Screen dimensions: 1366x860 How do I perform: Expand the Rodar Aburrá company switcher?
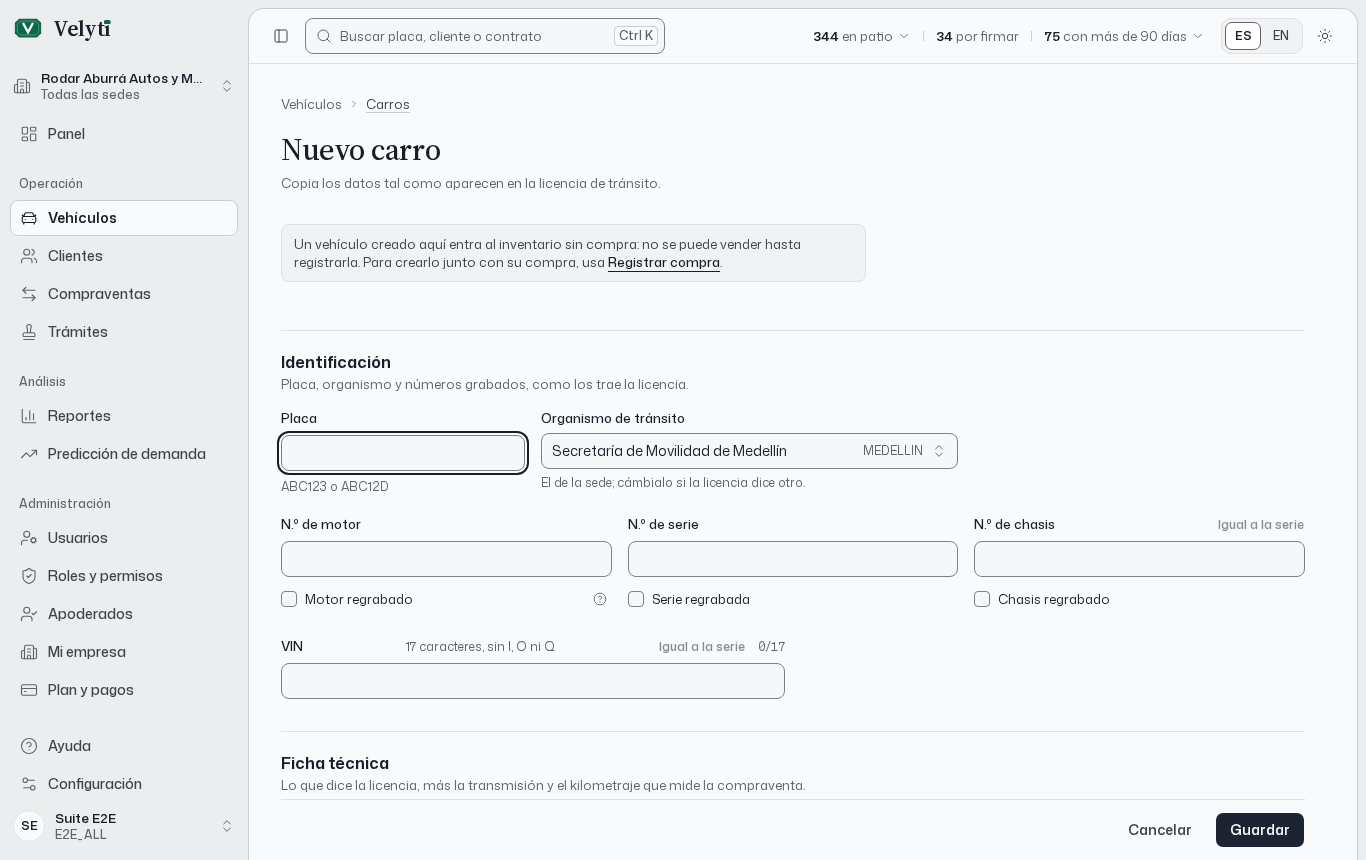click(x=124, y=86)
